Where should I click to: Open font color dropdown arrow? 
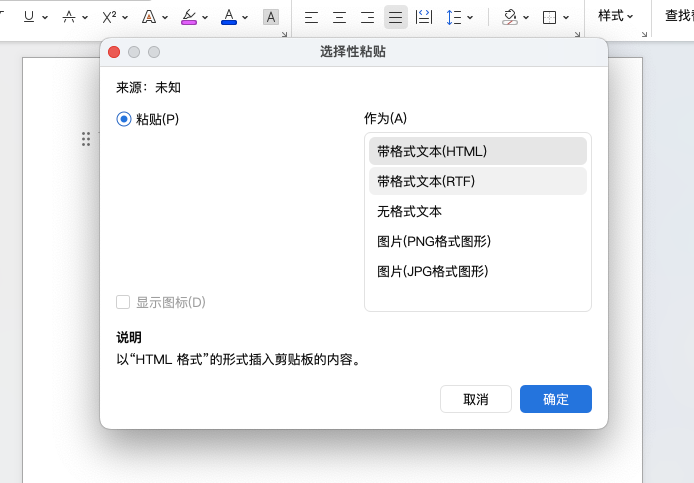(245, 18)
